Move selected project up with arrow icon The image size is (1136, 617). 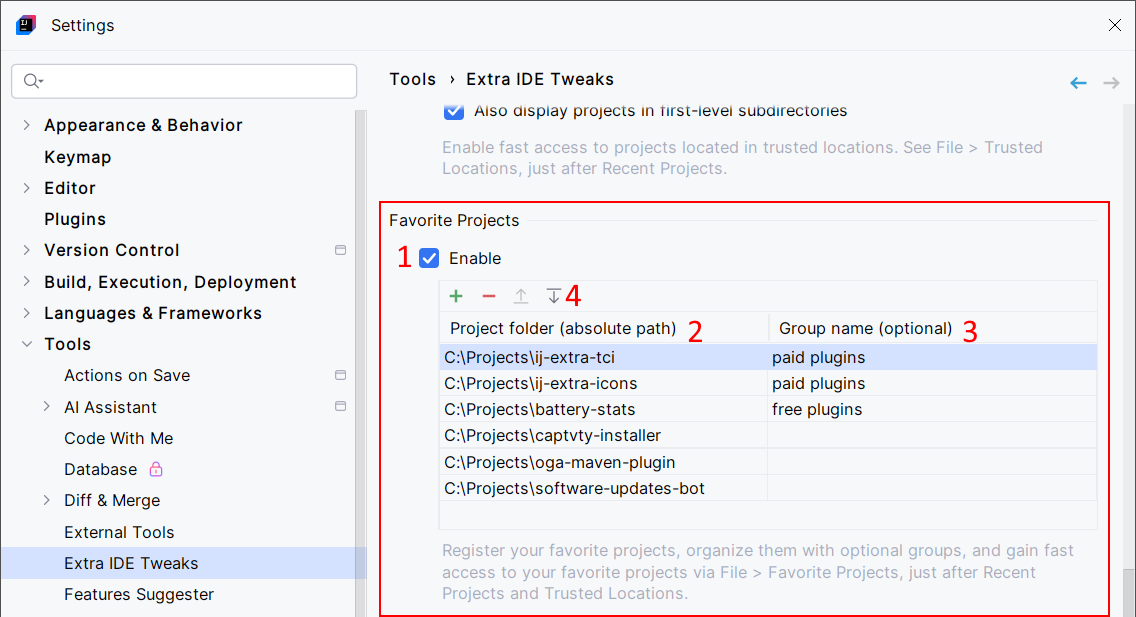pyautogui.click(x=521, y=296)
